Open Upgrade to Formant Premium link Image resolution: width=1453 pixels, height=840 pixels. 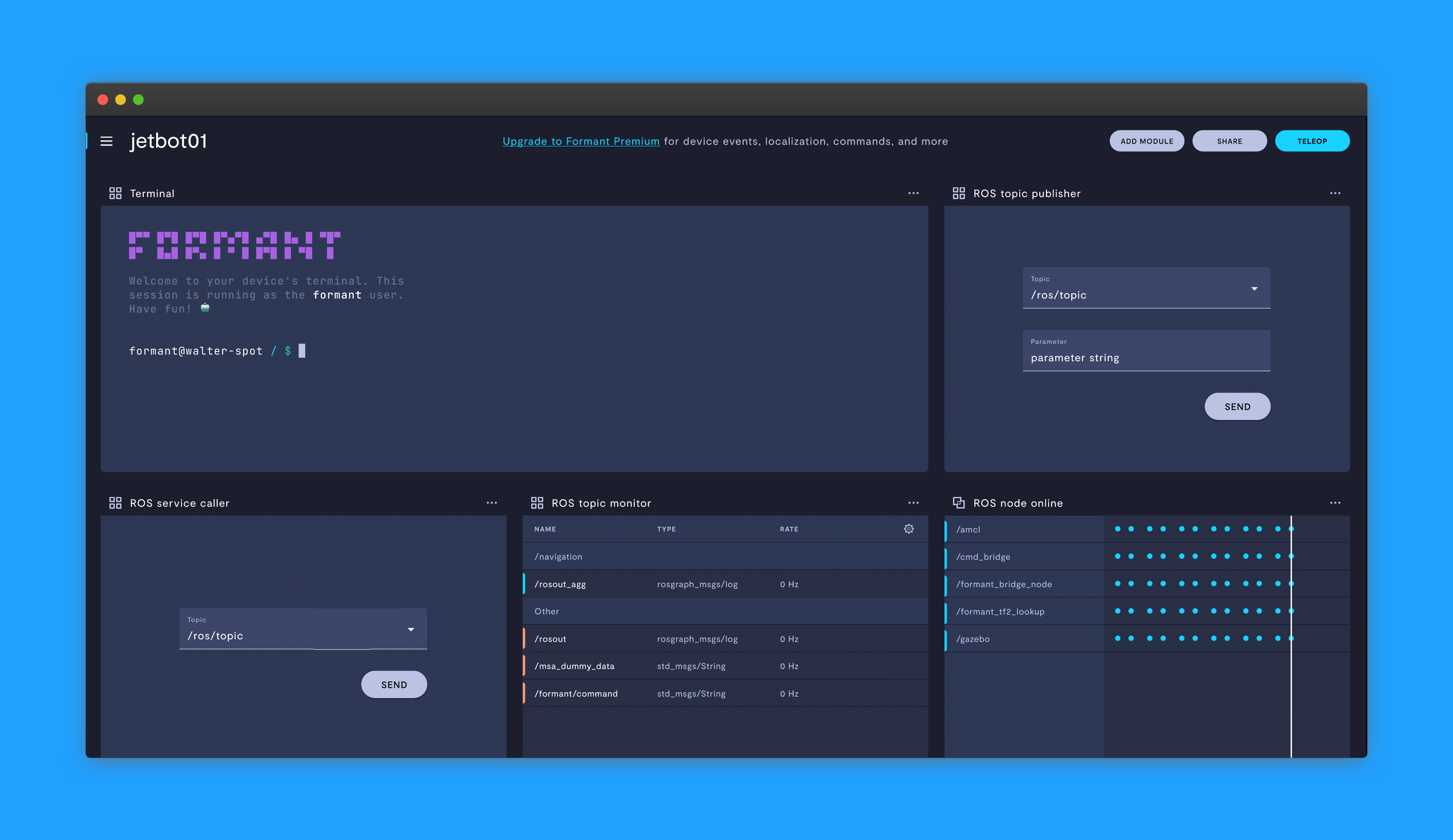581,141
